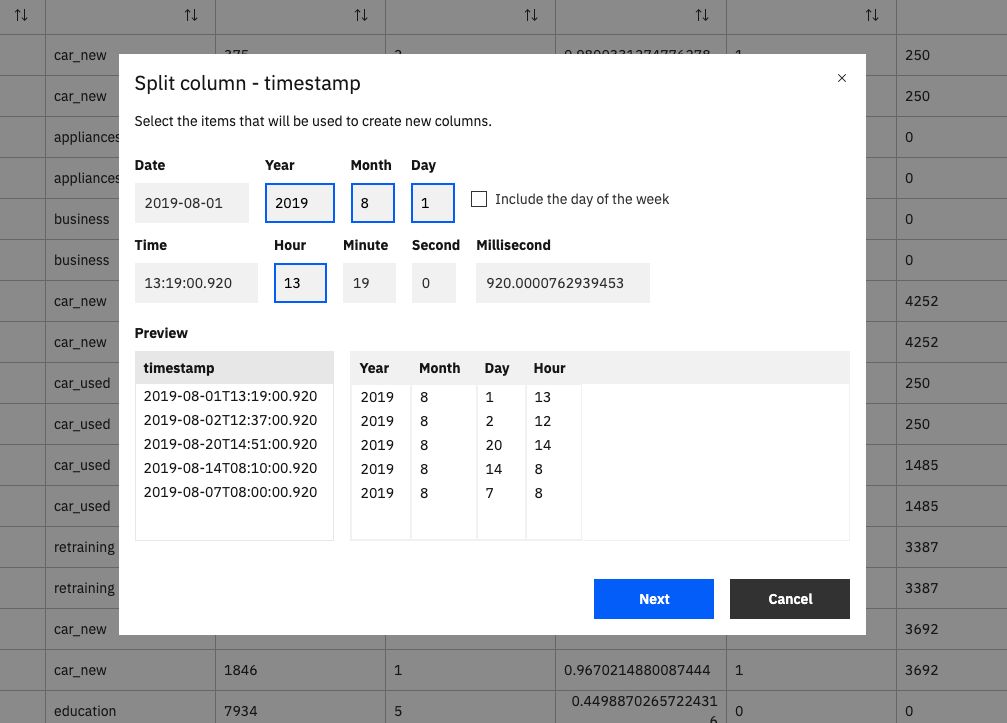Image resolution: width=1007 pixels, height=723 pixels.
Task: Sort the column left of the 3692 values
Action: [871, 15]
